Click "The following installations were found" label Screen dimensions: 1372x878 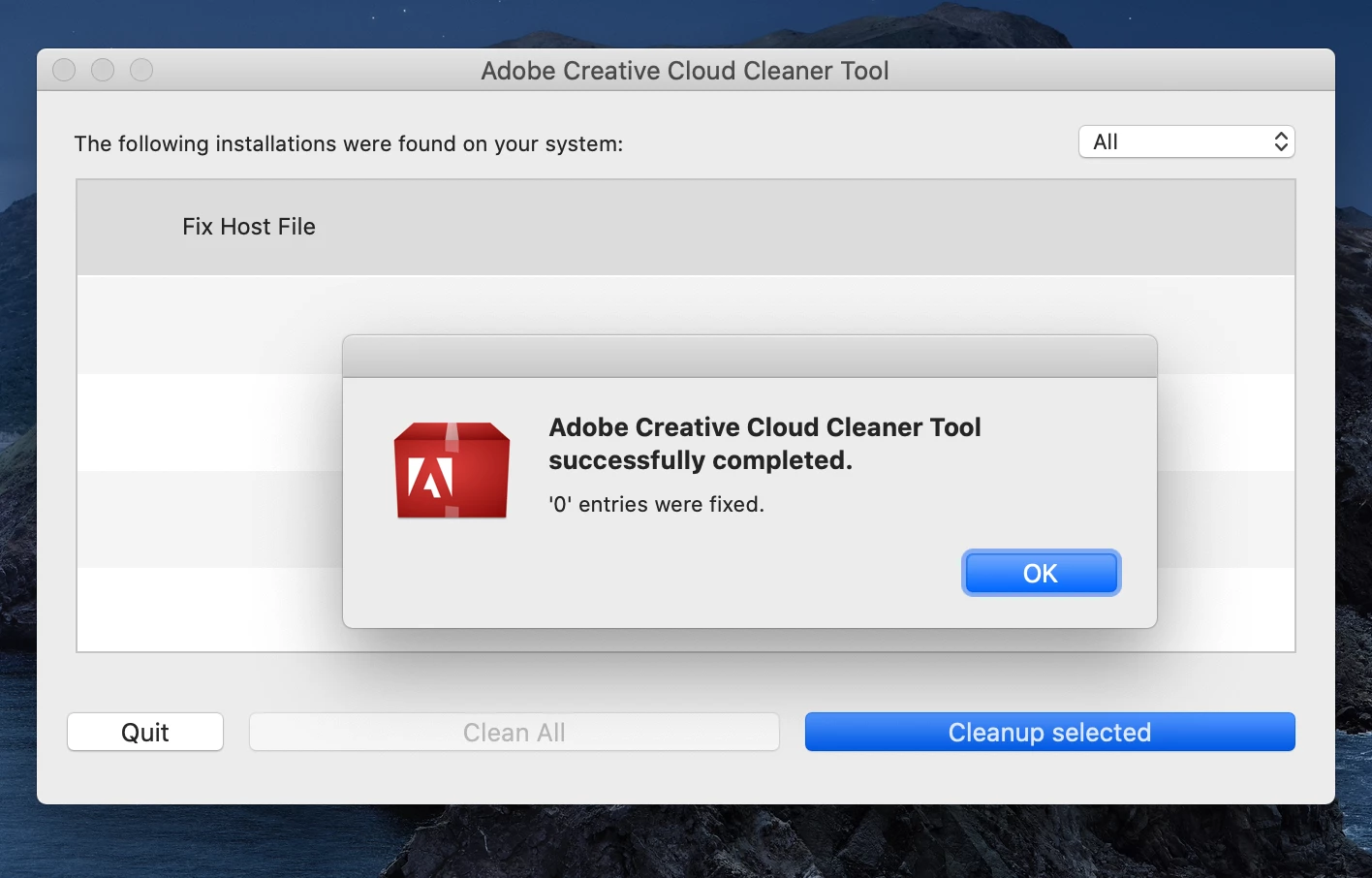coord(349,143)
